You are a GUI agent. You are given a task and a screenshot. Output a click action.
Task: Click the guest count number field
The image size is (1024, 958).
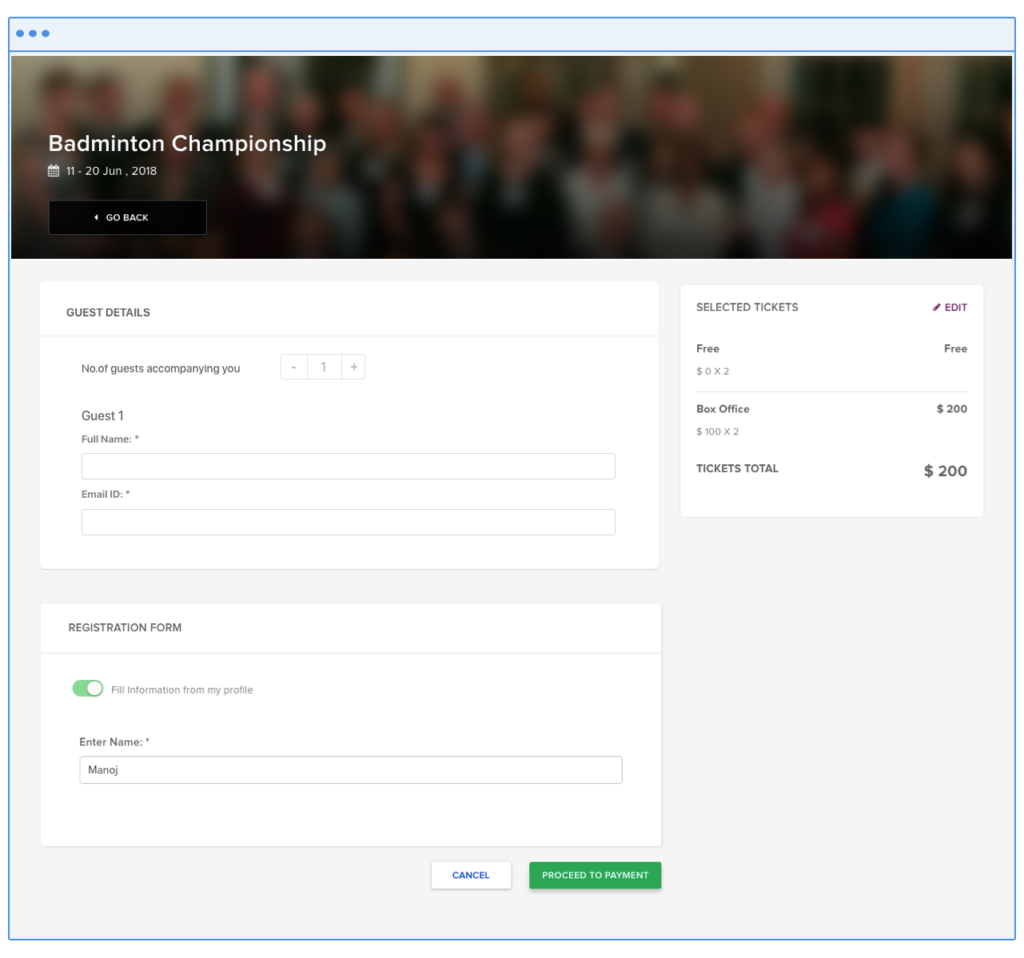click(323, 367)
